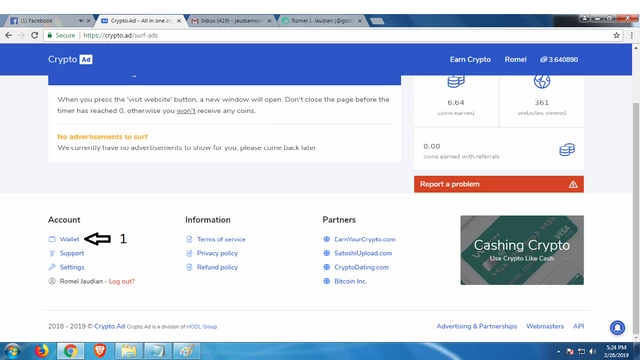Open Paint from the taskbar
The height and width of the screenshot is (360, 640).
point(187,351)
